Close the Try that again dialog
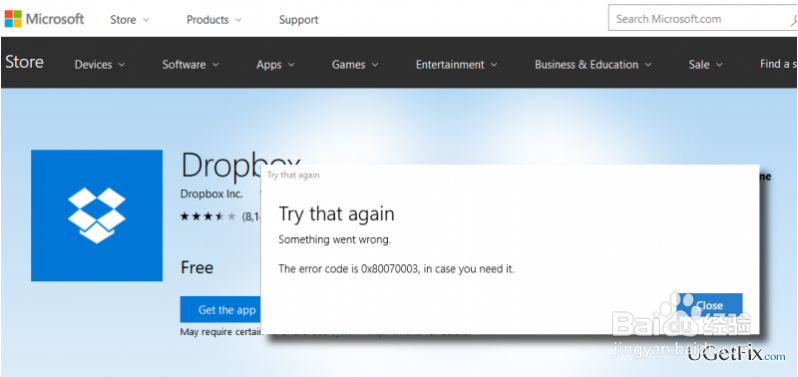Image resolution: width=798 pixels, height=377 pixels. click(709, 305)
